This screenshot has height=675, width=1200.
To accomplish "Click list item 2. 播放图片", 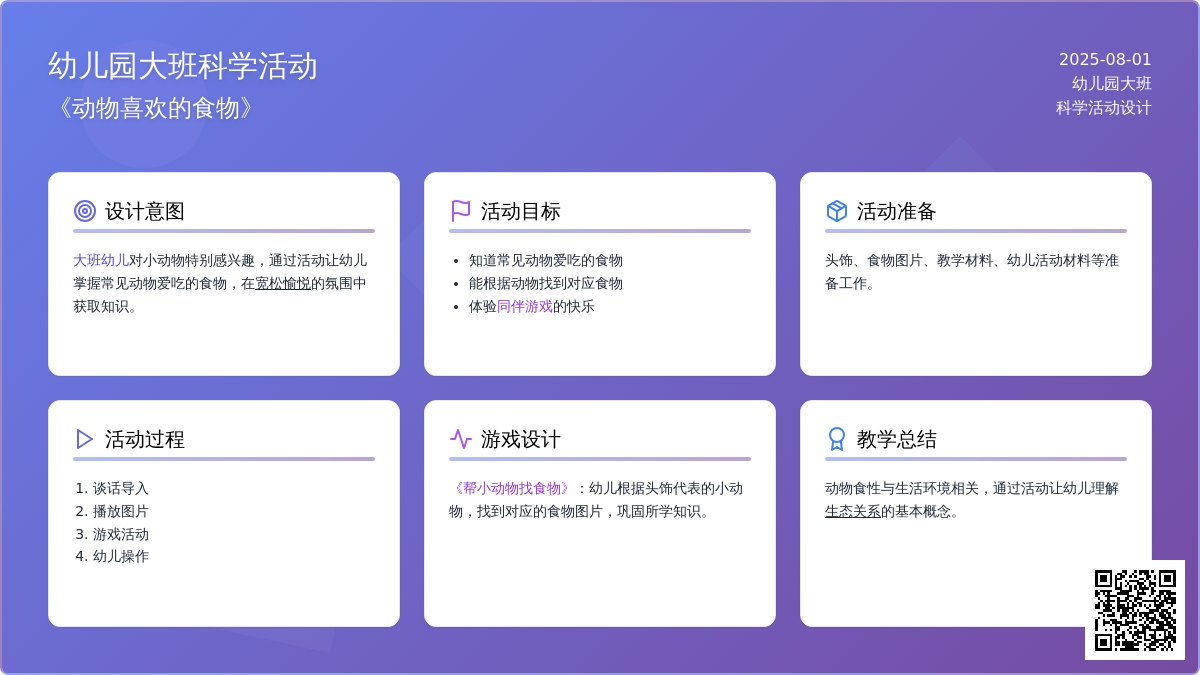I will 112,511.
